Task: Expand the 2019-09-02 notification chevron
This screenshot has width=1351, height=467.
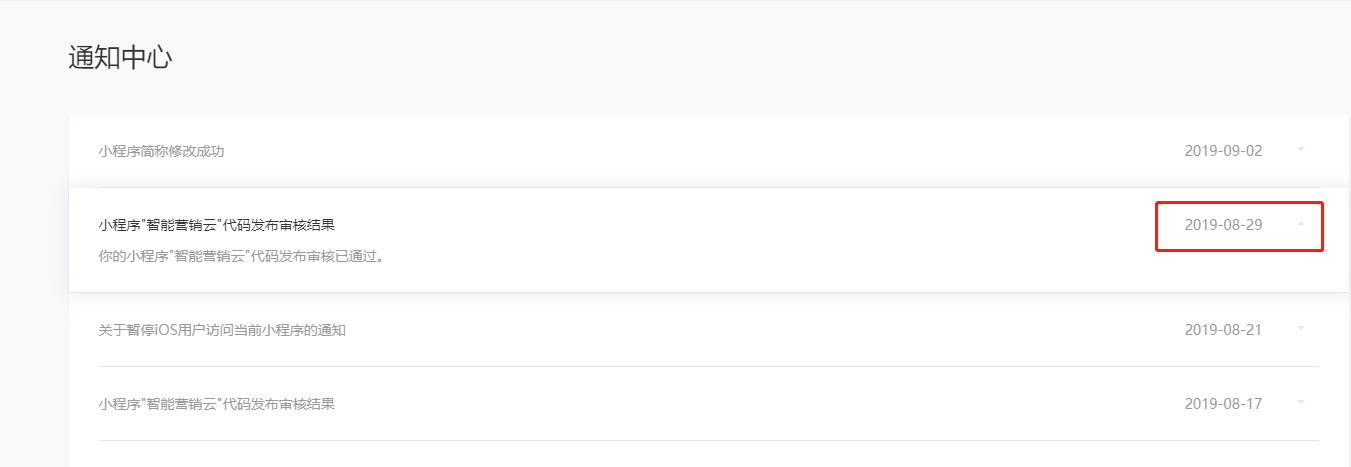Action: tap(1301, 150)
